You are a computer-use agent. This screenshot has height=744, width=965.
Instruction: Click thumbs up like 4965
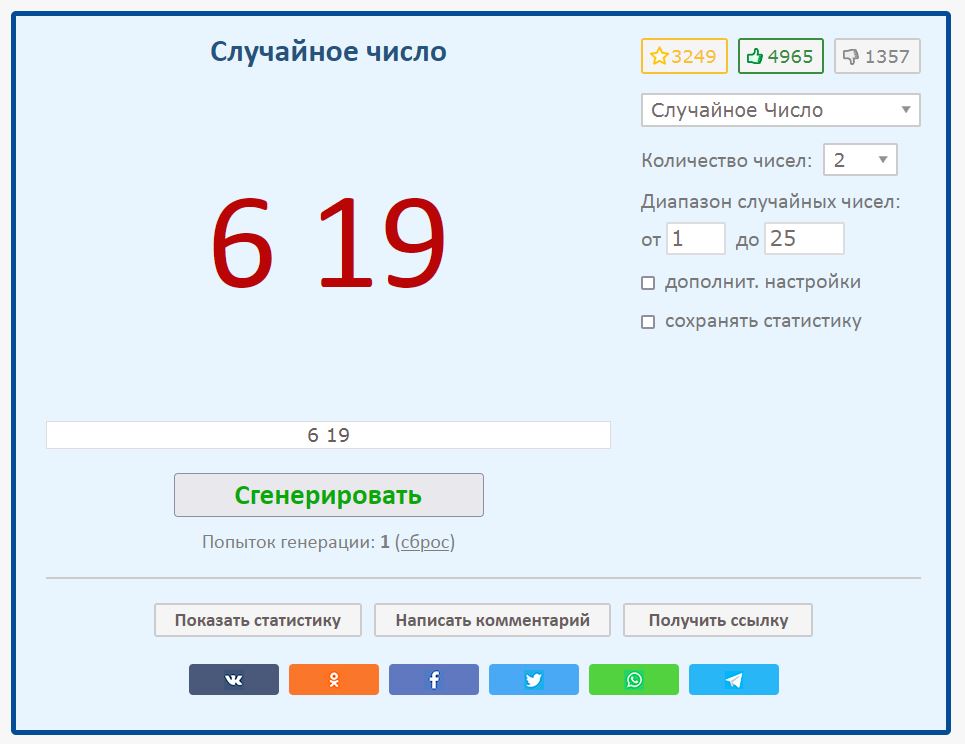(780, 57)
